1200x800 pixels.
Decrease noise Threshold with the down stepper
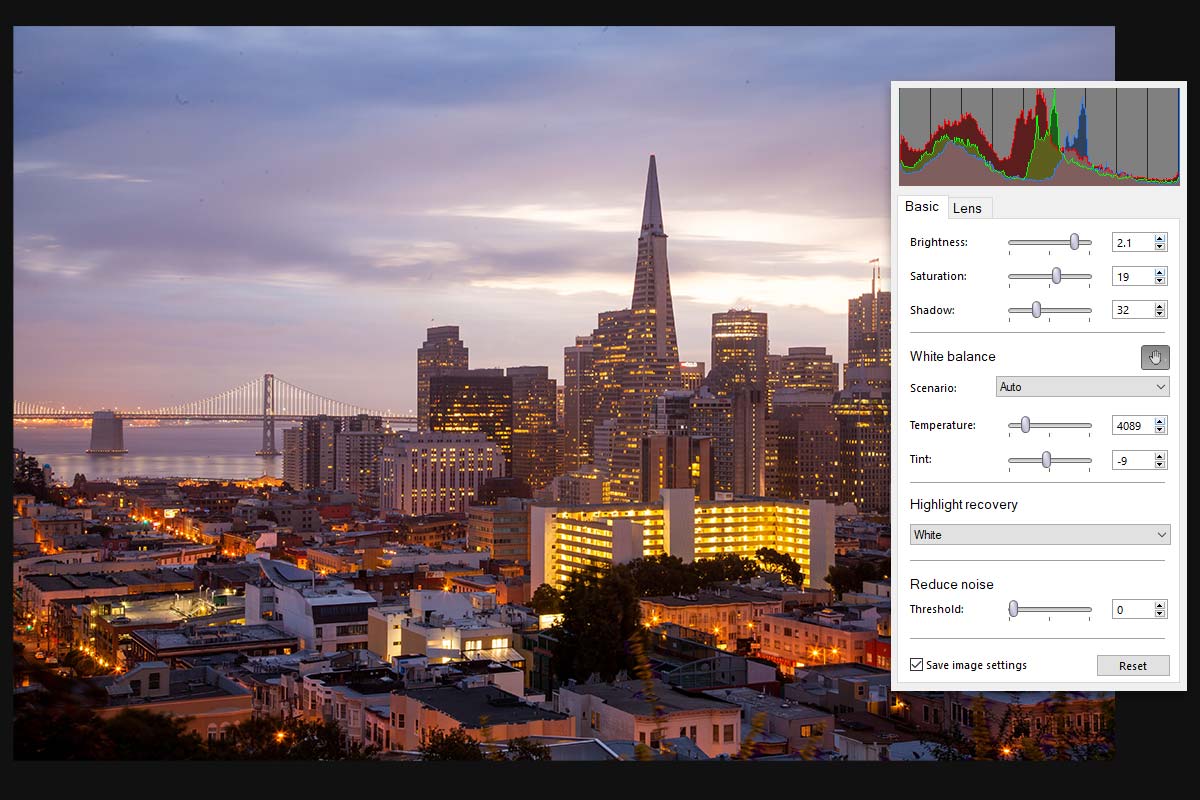(x=1160, y=613)
